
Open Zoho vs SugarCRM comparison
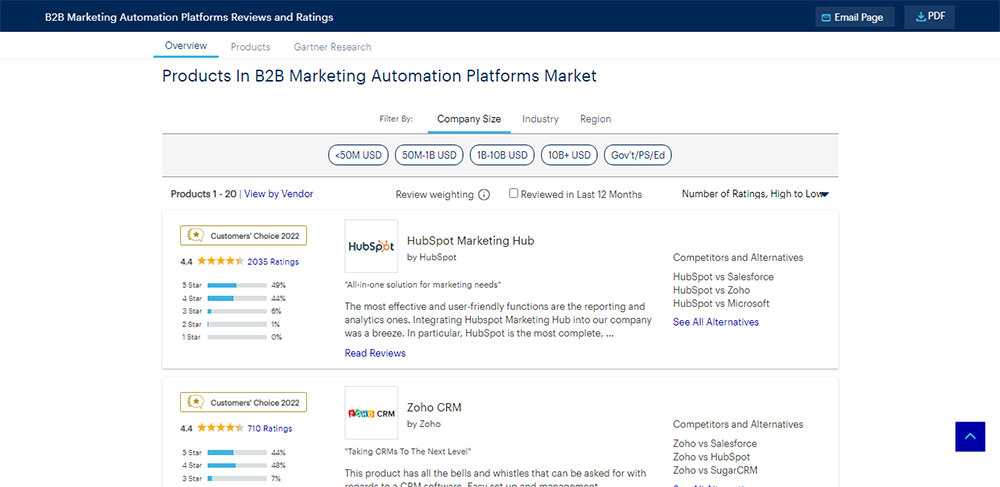point(715,470)
